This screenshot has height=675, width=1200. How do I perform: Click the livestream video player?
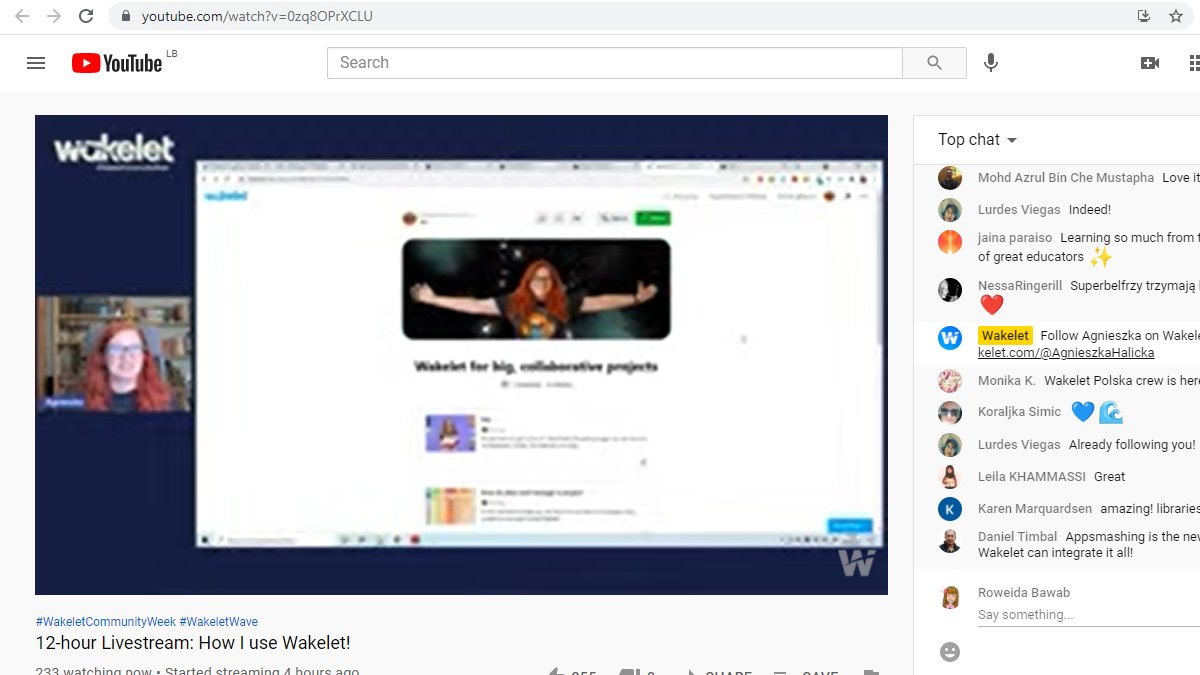tap(461, 355)
